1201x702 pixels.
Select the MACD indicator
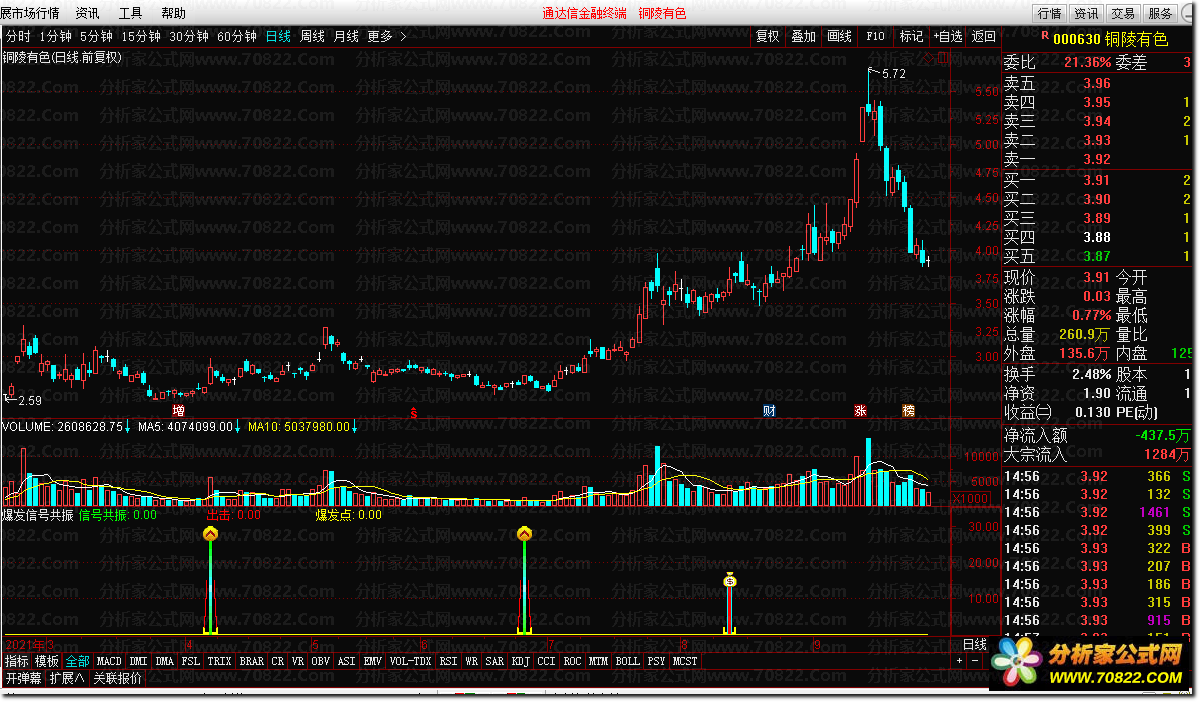109,661
